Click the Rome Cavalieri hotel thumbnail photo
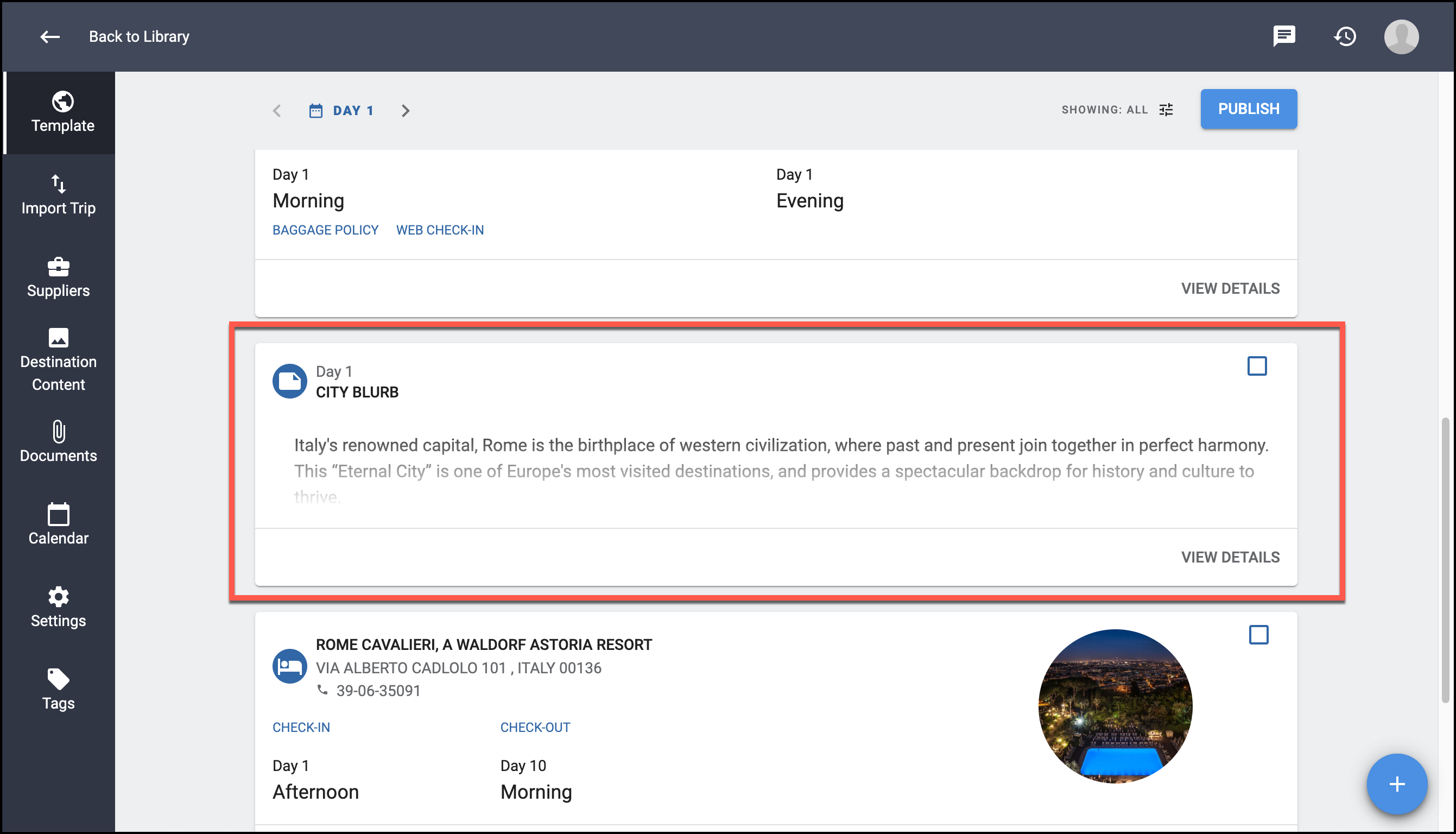The height and width of the screenshot is (834, 1456). click(x=1115, y=706)
